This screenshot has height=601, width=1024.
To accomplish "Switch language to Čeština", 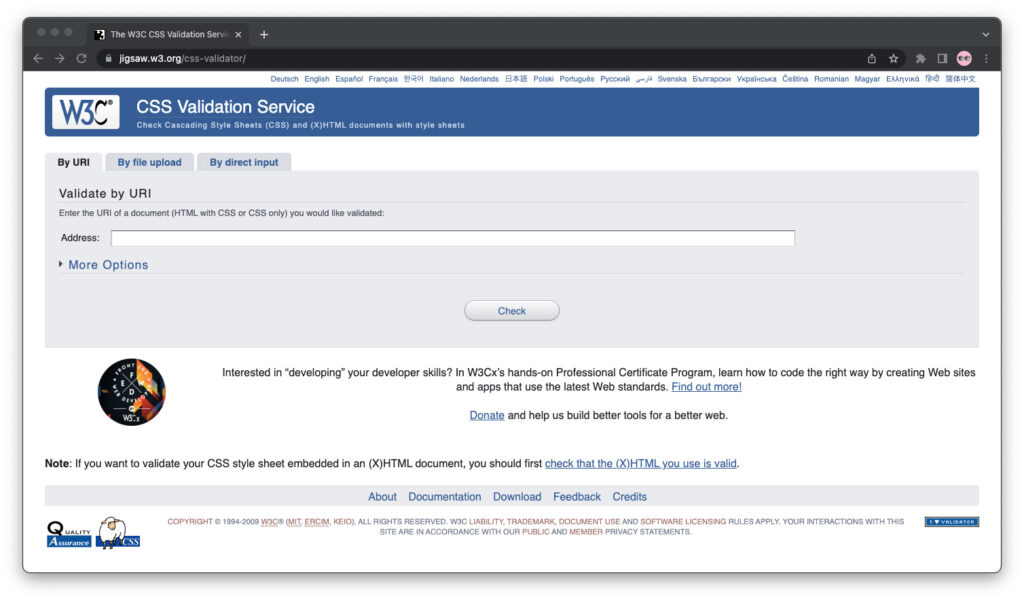I will (x=795, y=79).
